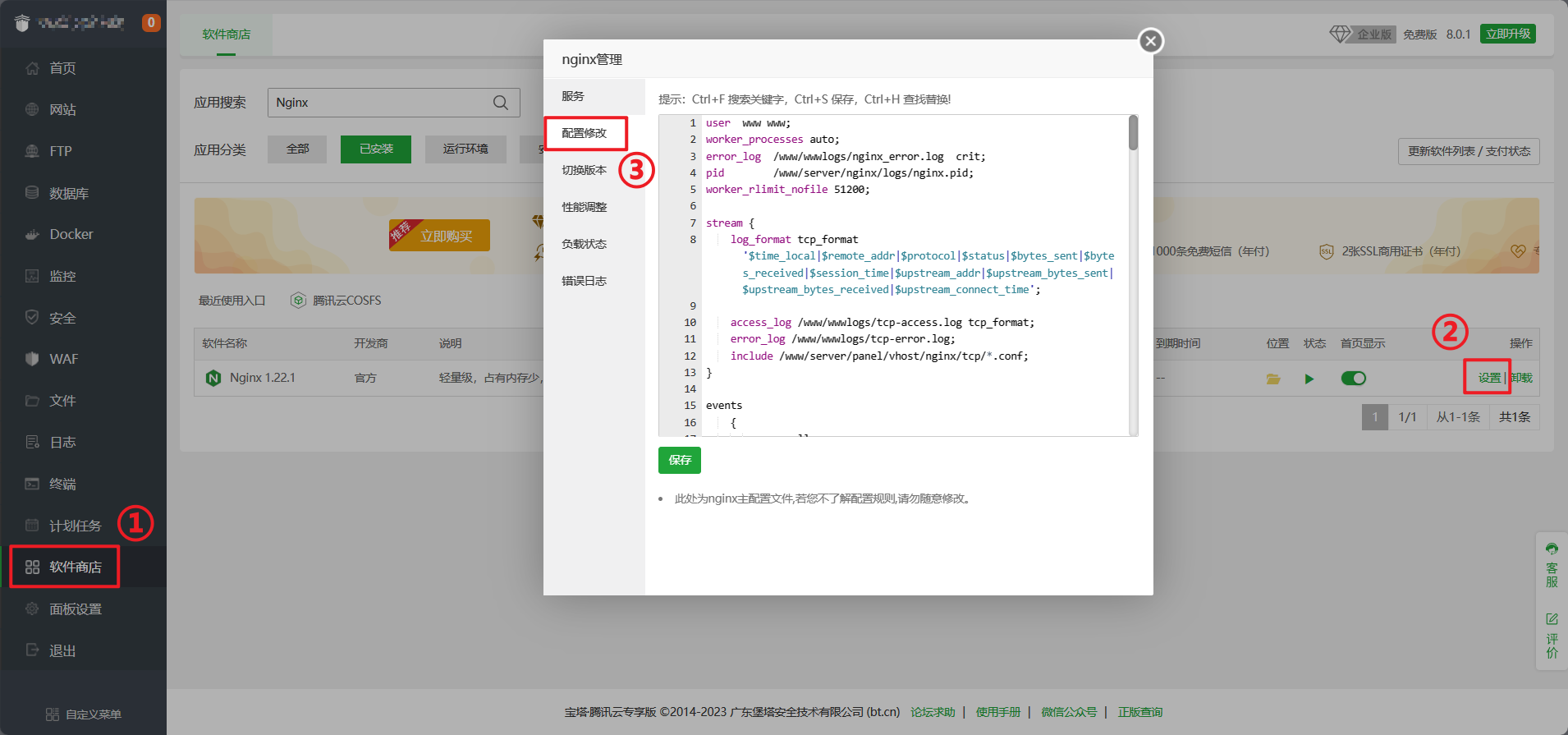Click the Nginx green N logo icon
This screenshot has height=735, width=1568.
(213, 379)
